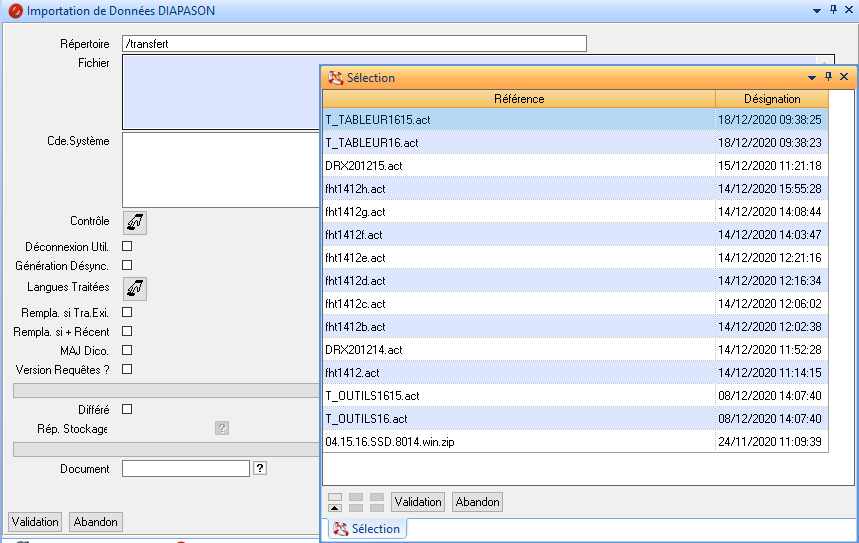Pin the Importation de Données window
The width and height of the screenshot is (859, 543).
tap(833, 10)
